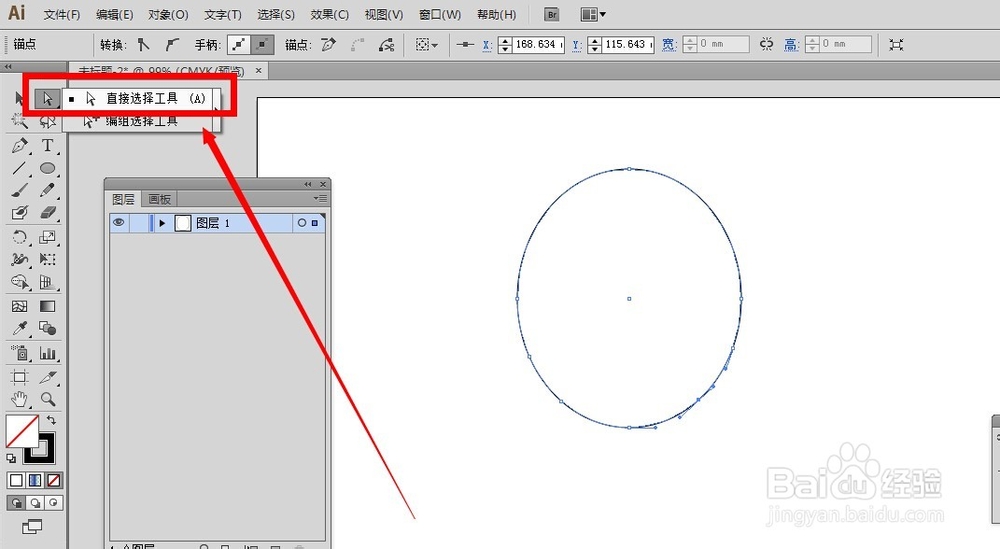Select the Width/Warp tool
1000x549 pixels.
click(x=20, y=260)
